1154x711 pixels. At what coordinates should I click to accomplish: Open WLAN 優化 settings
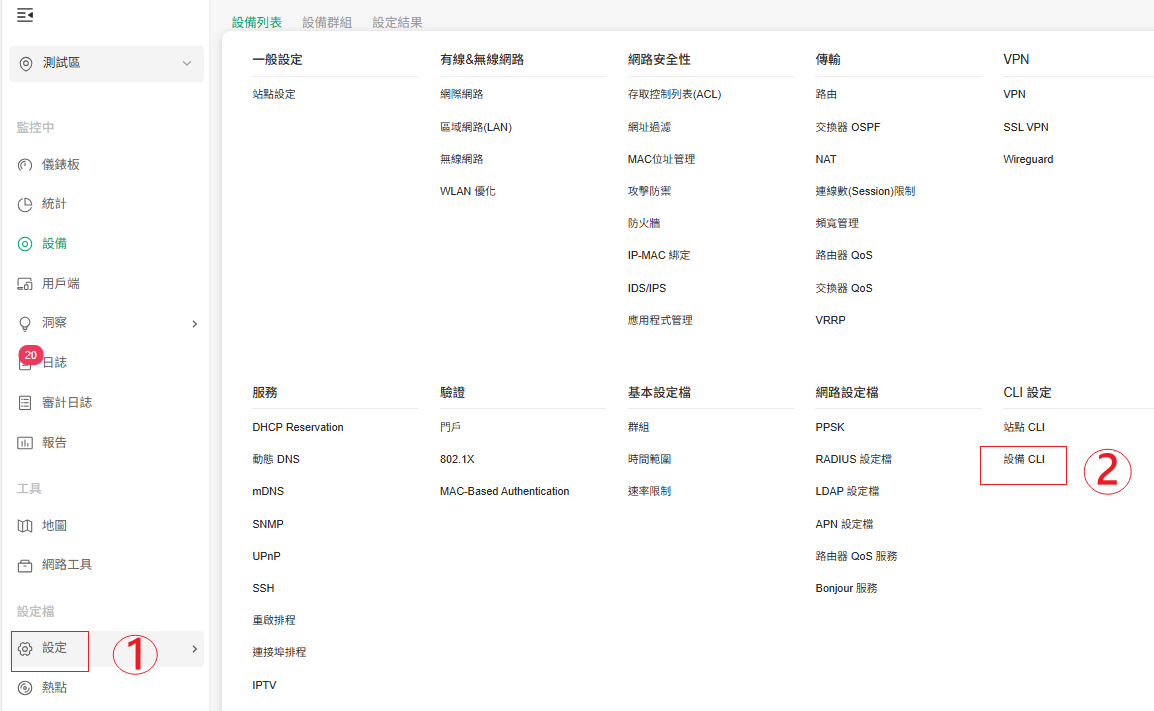(x=467, y=191)
